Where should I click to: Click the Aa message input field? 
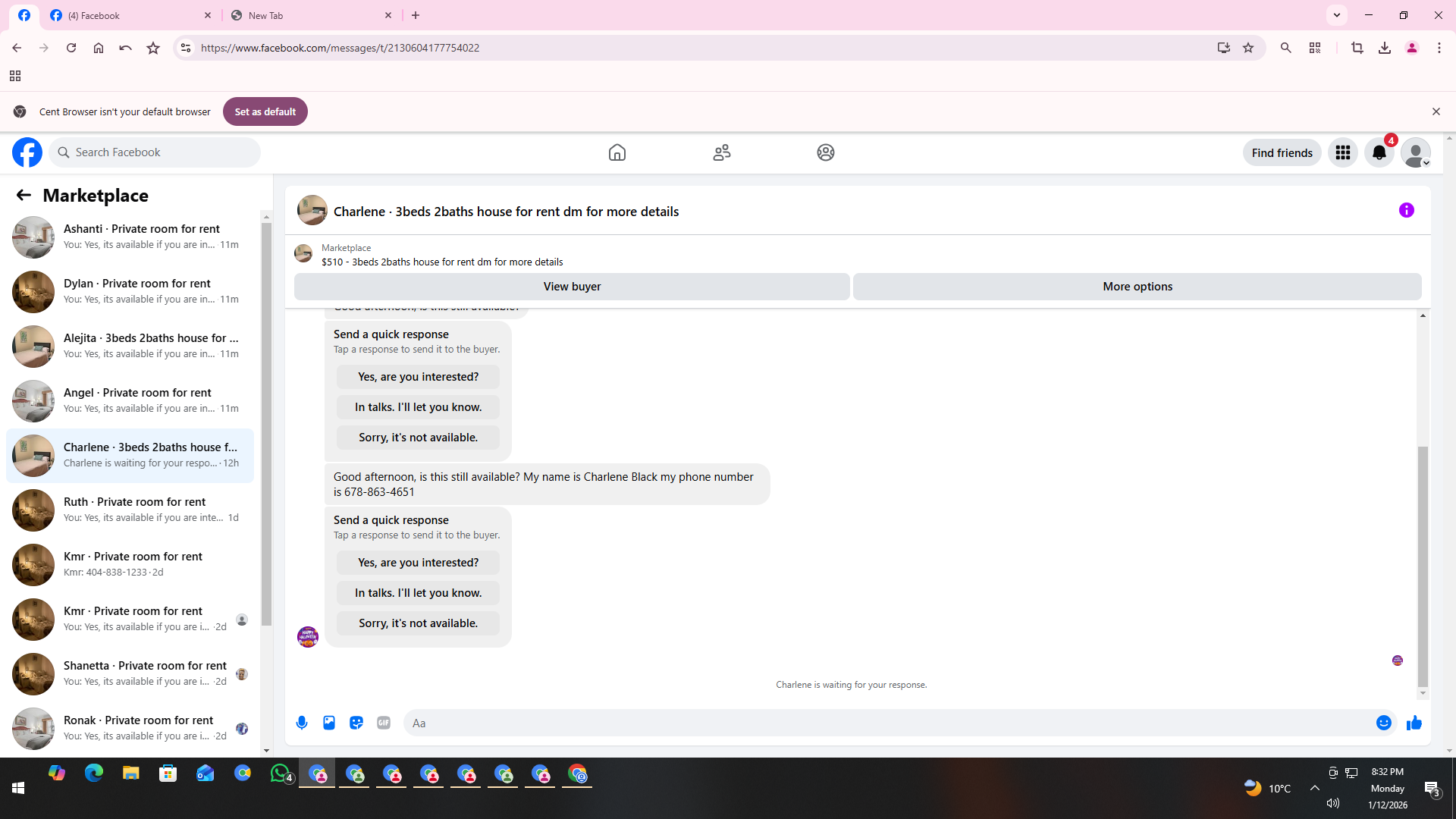click(887, 723)
